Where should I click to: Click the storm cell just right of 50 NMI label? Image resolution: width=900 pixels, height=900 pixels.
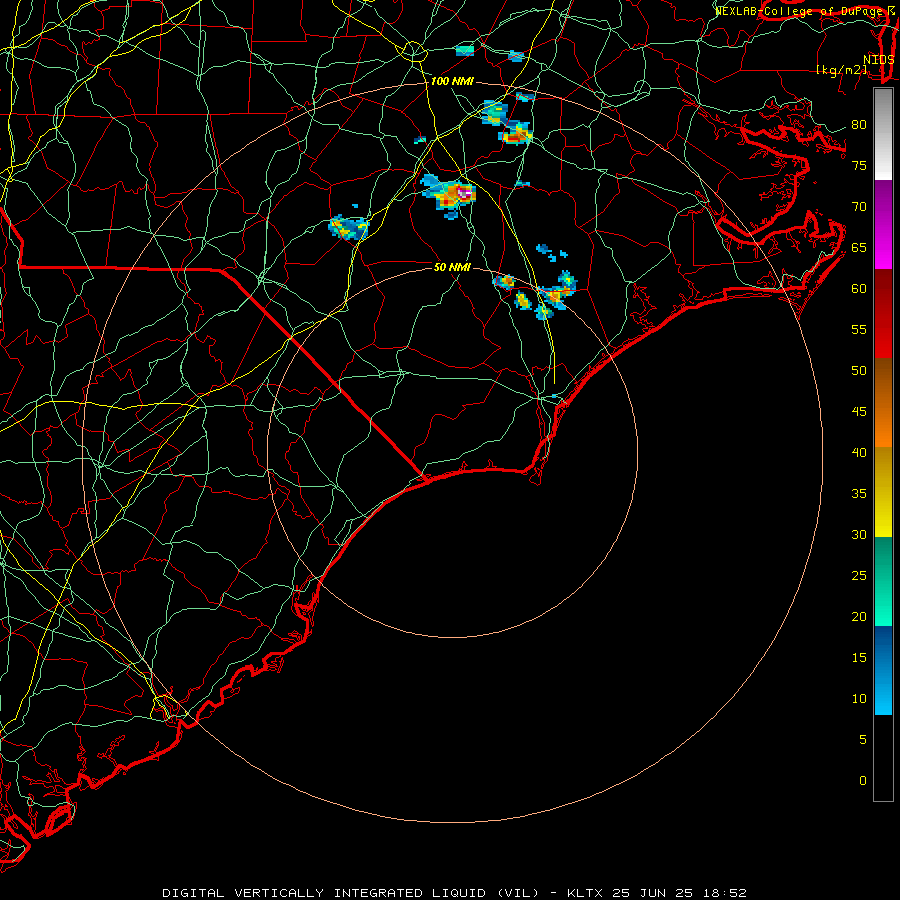(504, 281)
